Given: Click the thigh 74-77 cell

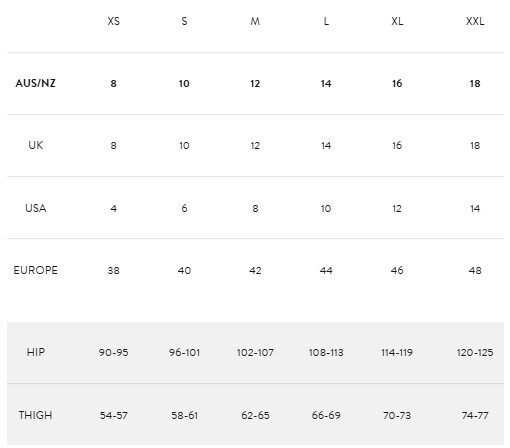Looking at the screenshot, I should 475,416.
